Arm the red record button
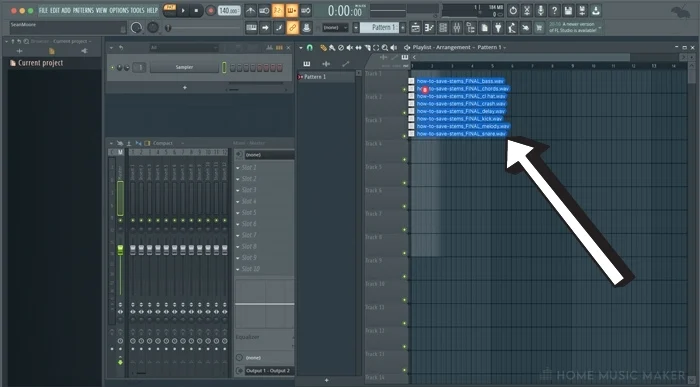700x387 pixels. click(210, 10)
